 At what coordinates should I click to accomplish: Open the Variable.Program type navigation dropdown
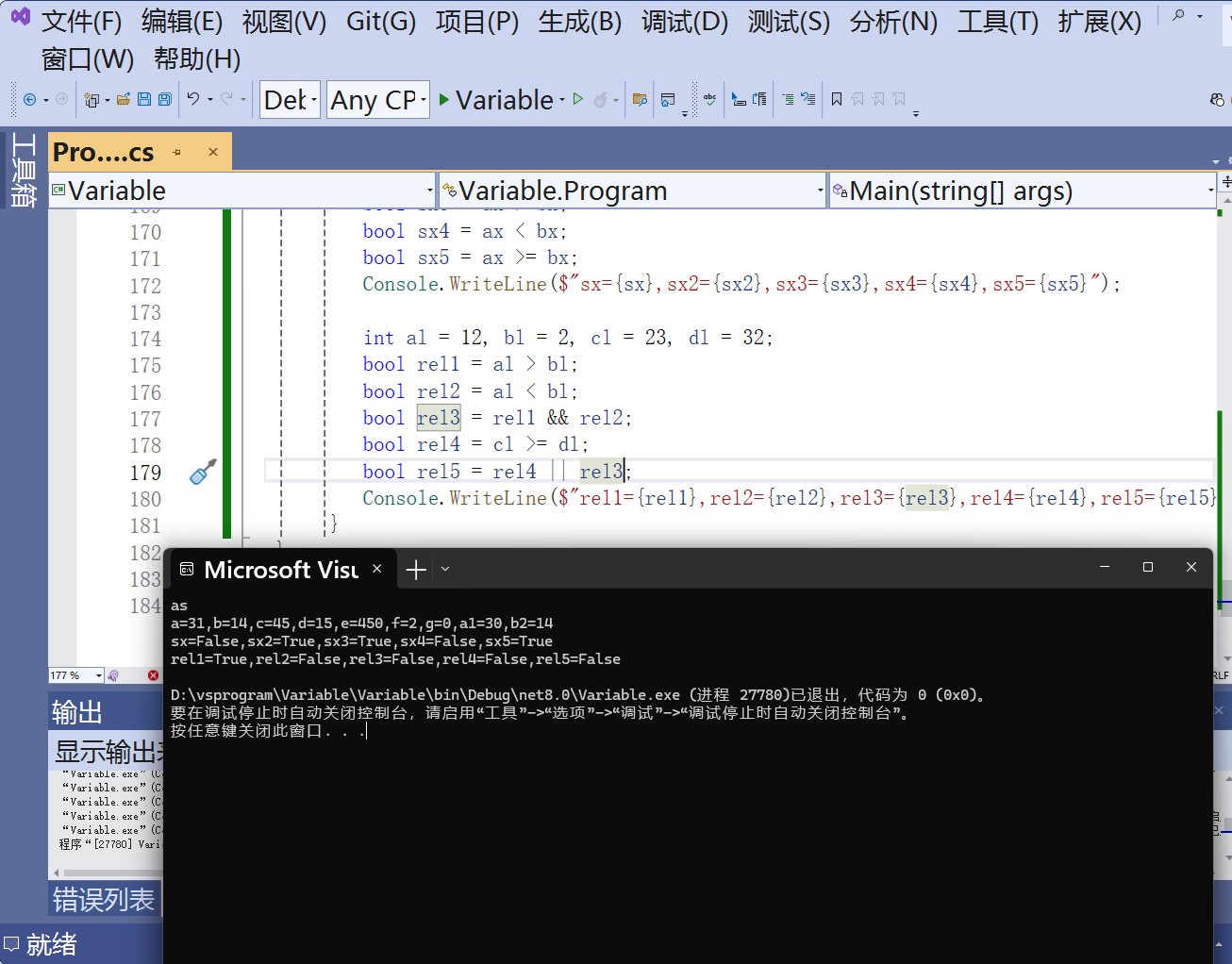pos(632,191)
